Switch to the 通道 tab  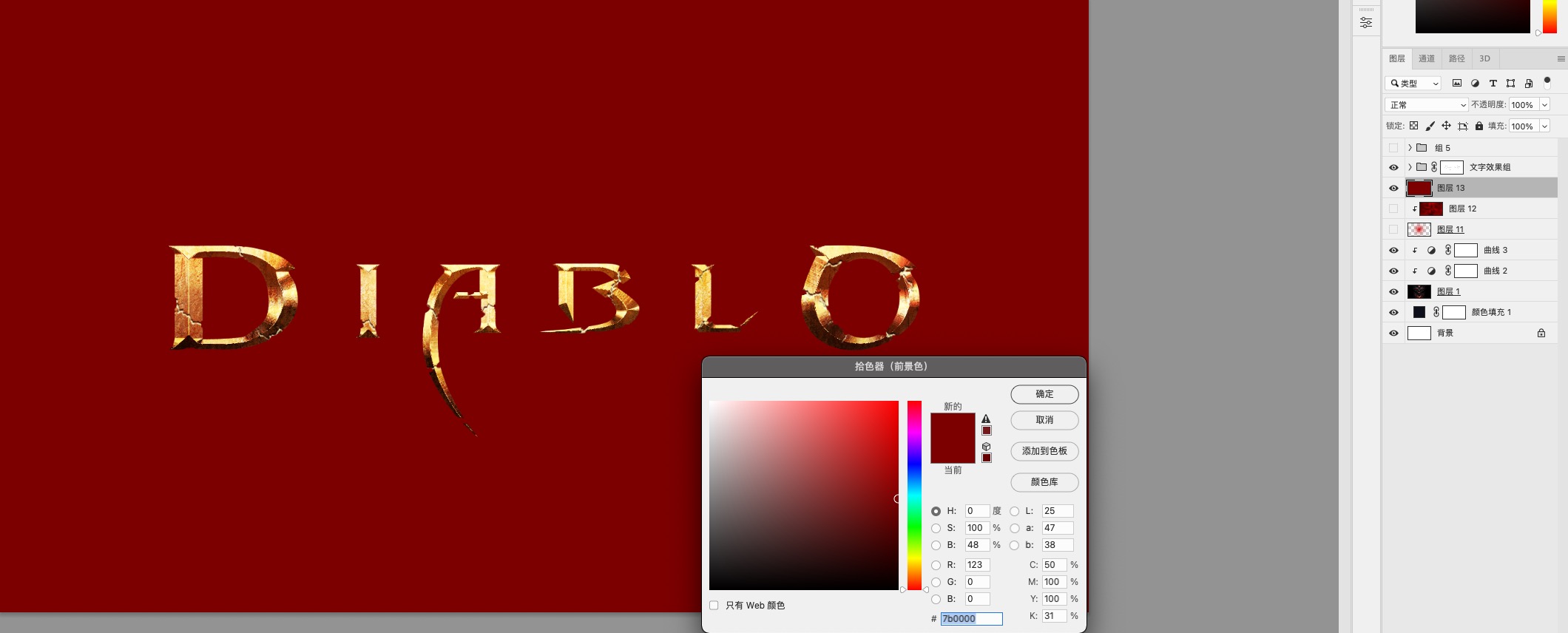coord(1427,58)
